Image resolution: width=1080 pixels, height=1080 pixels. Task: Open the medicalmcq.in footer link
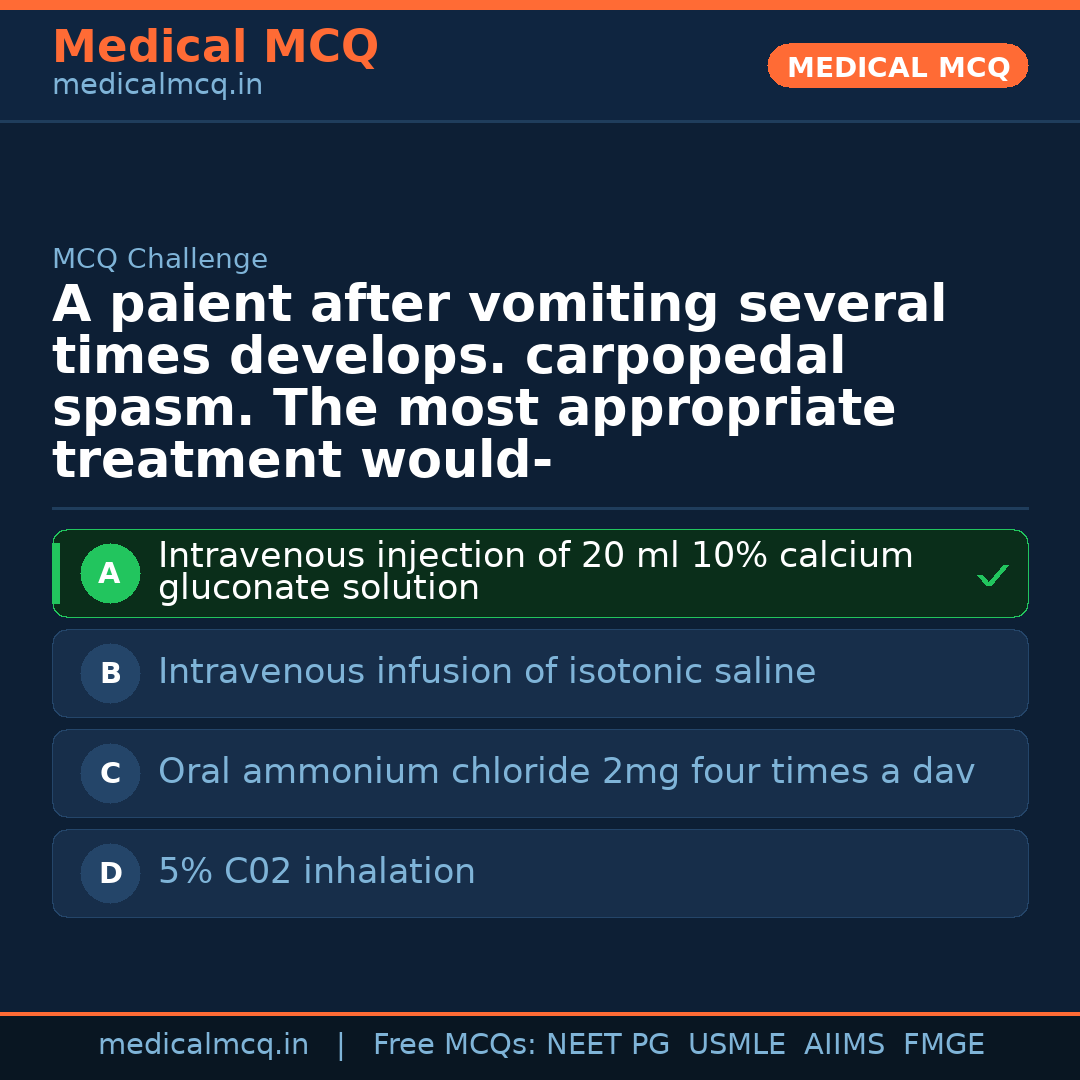click(203, 1045)
